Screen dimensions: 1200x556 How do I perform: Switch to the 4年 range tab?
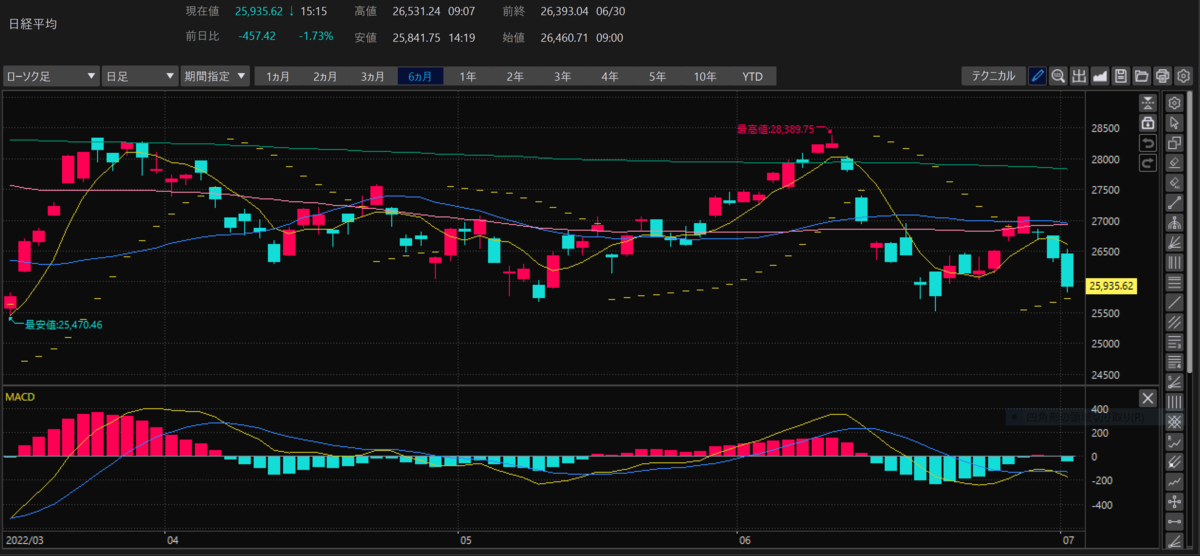609,76
